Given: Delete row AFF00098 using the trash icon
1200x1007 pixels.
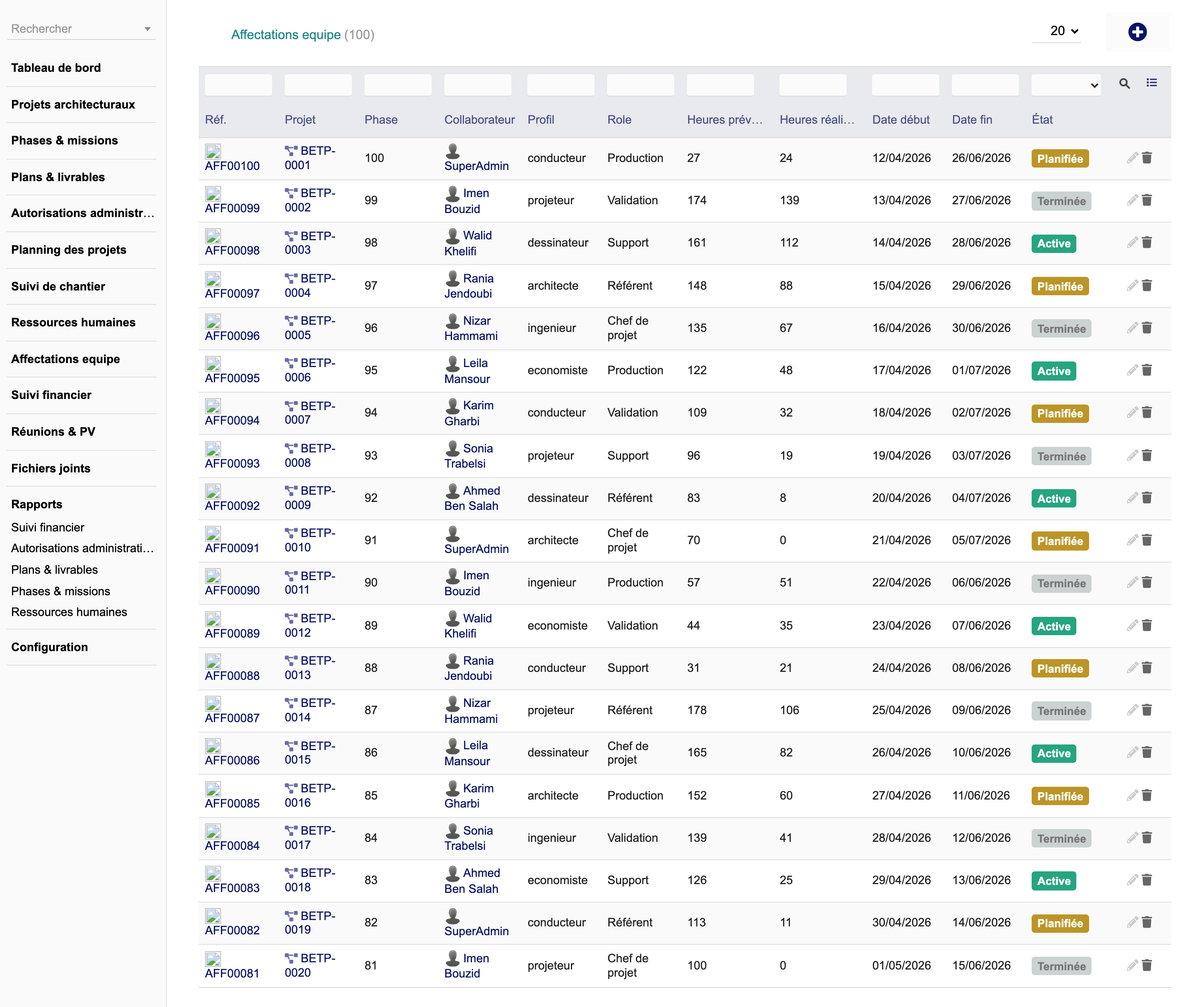Looking at the screenshot, I should [x=1147, y=243].
